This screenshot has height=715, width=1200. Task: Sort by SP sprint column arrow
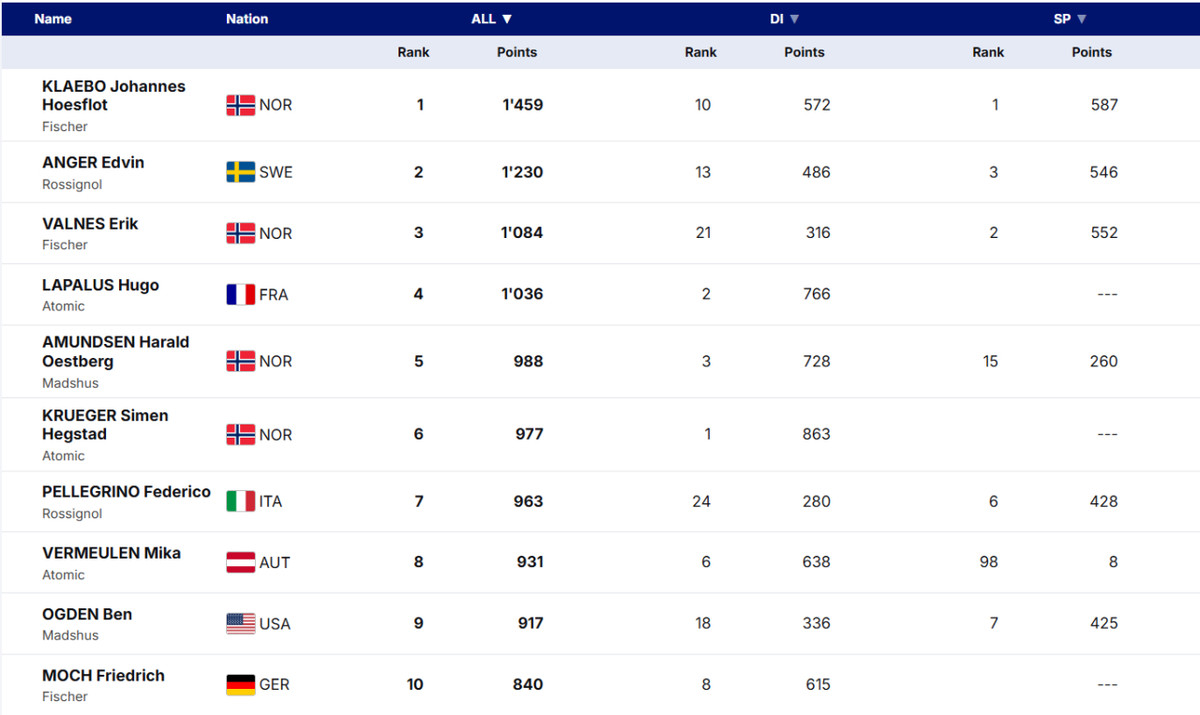coord(1081,19)
